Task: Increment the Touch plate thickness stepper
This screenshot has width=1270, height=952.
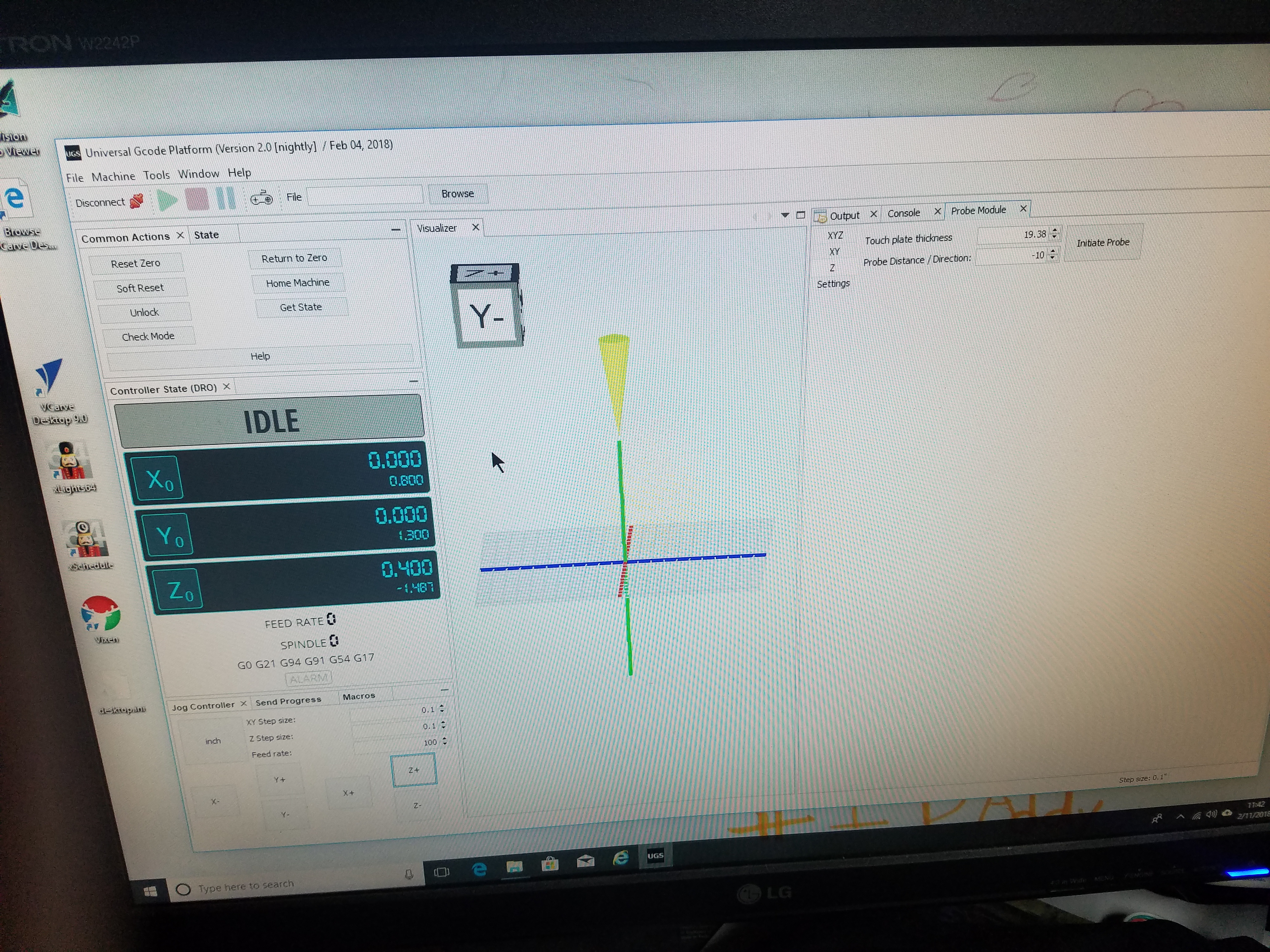Action: [1055, 231]
